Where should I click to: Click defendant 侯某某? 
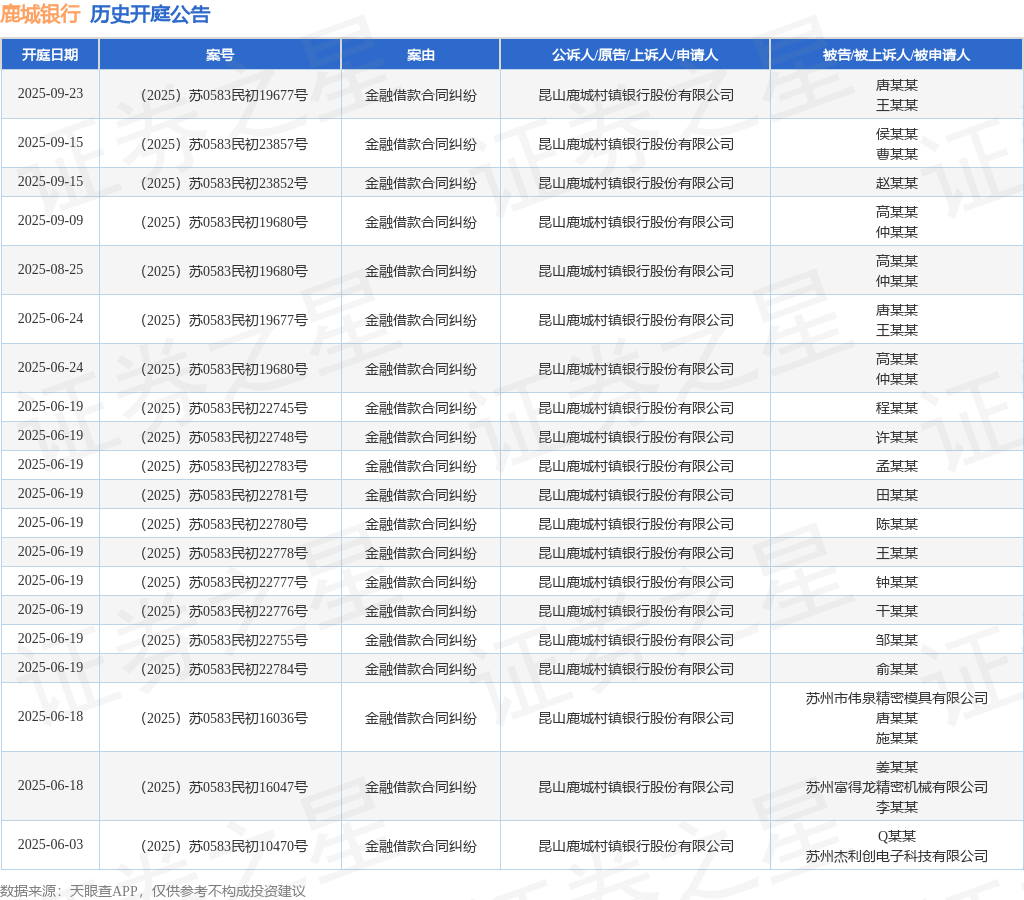click(897, 135)
